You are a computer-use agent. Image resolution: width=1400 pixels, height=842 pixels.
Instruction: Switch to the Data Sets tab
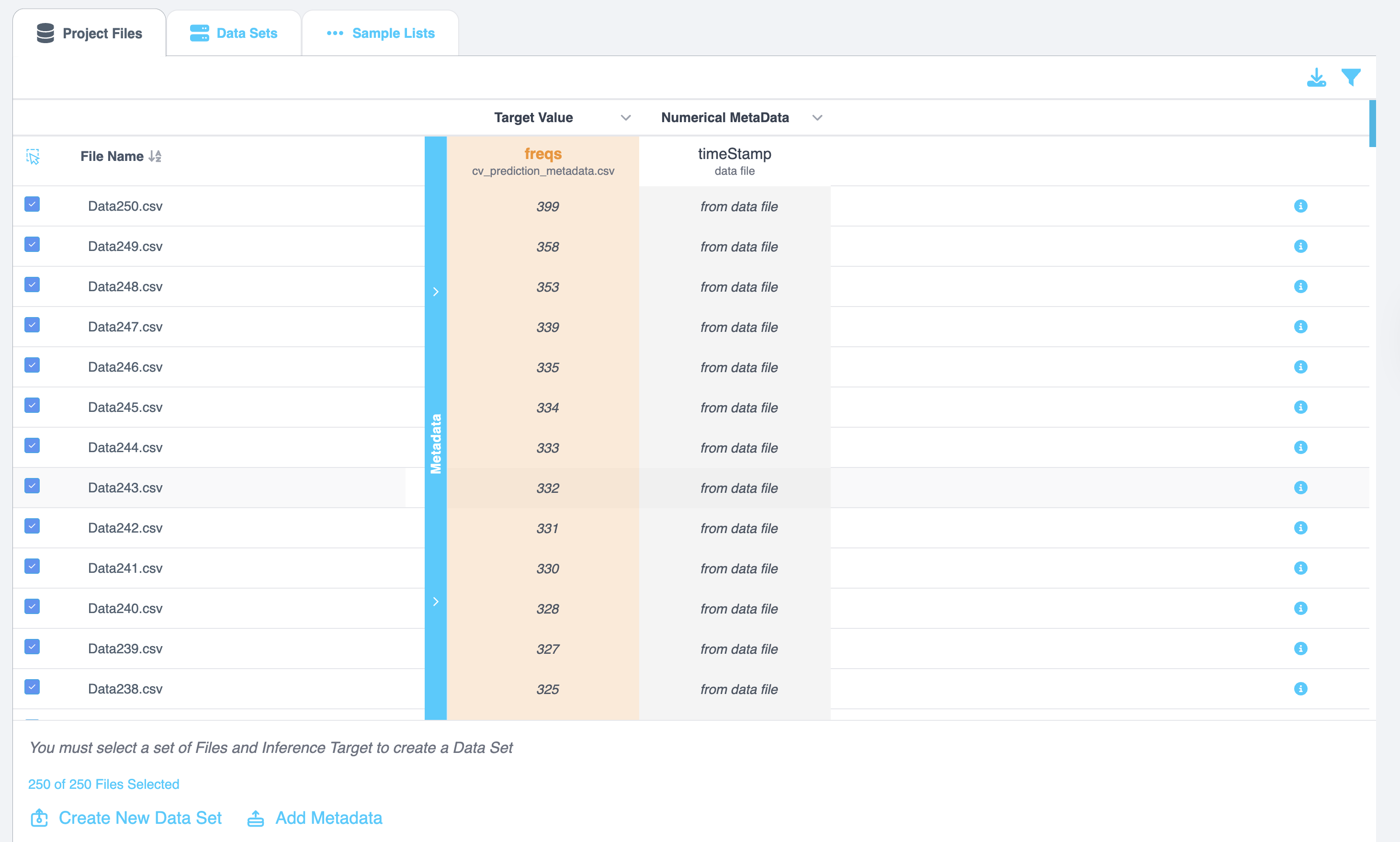pos(234,34)
